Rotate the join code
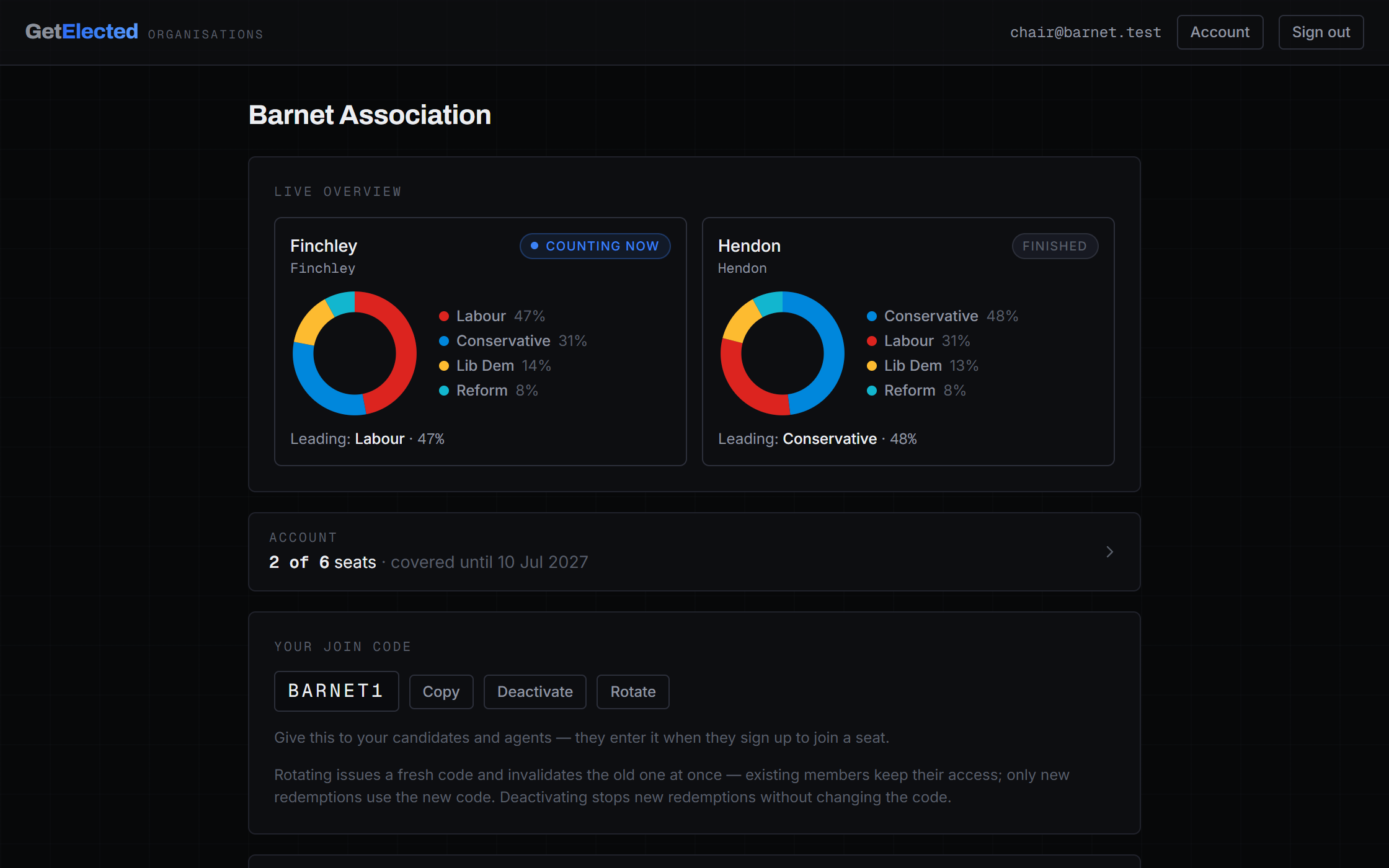 (x=632, y=691)
